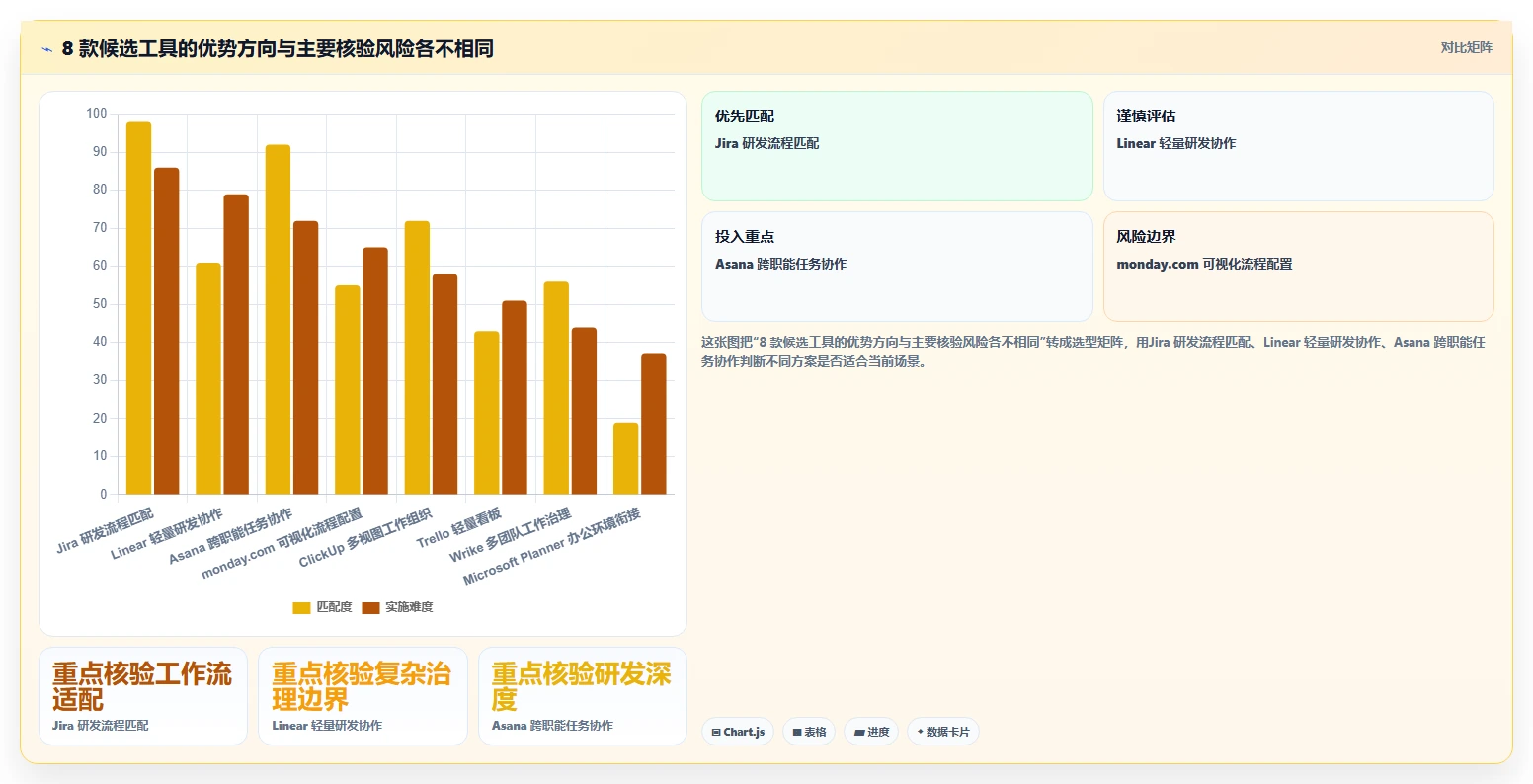The height and width of the screenshot is (784, 1533).
Task: Click the description paragraph starting with 这张图把
Action: pos(1093,352)
